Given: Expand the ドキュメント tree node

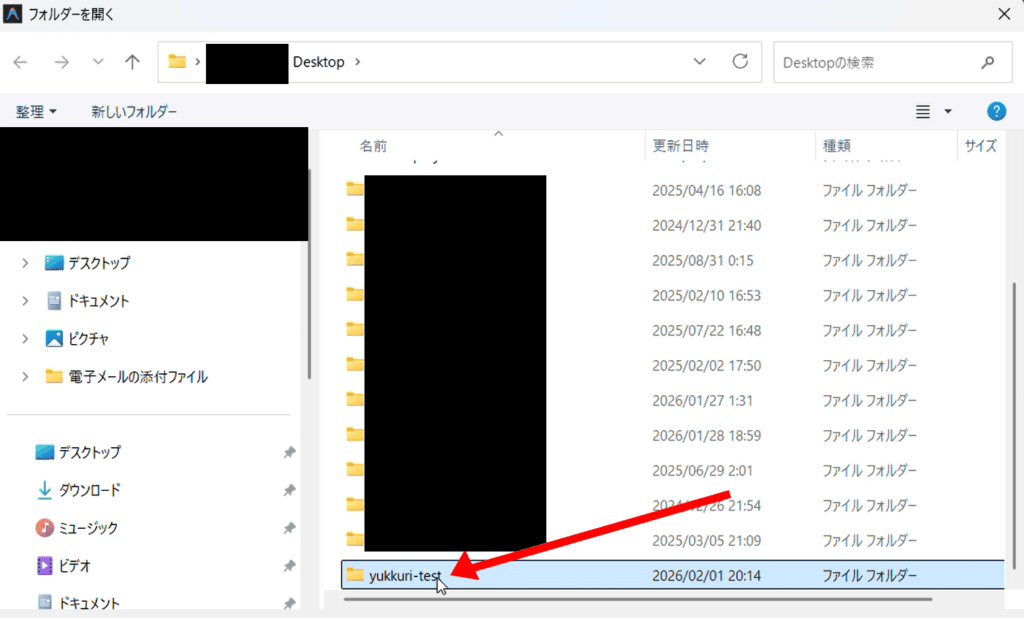Looking at the screenshot, I should pyautogui.click(x=25, y=301).
